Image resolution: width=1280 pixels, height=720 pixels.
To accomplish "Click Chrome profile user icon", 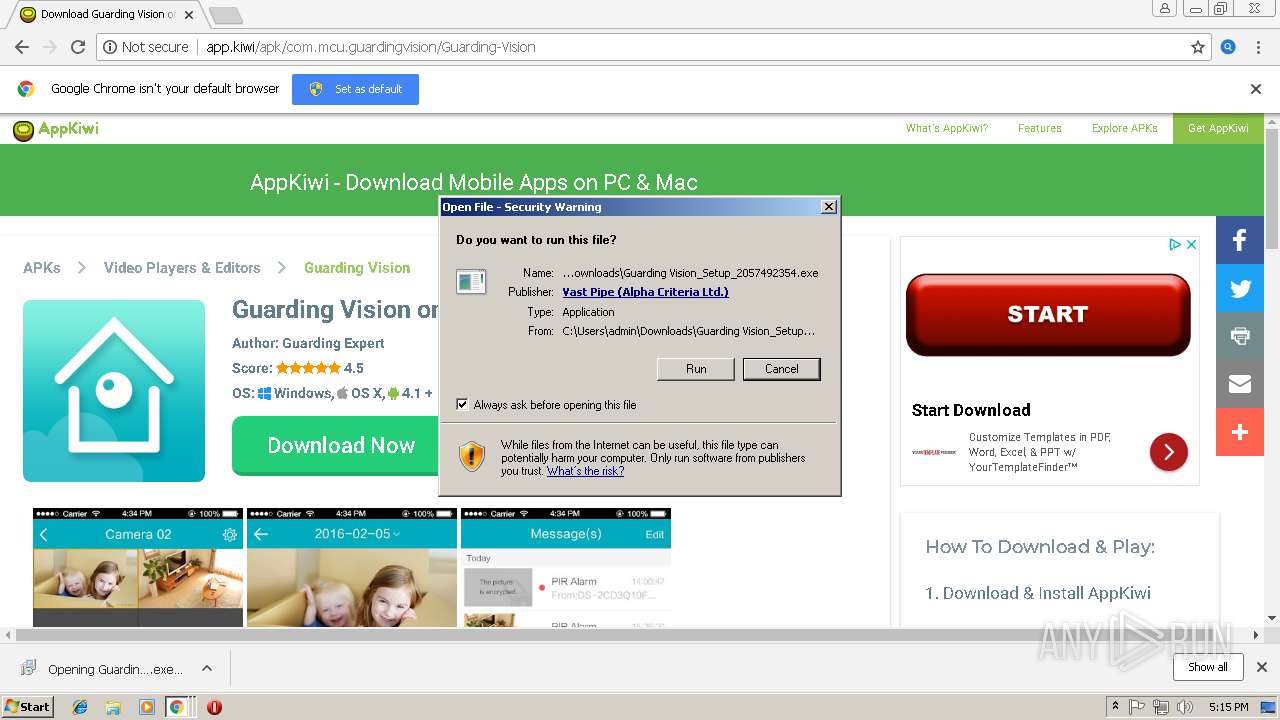I will pyautogui.click(x=1165, y=8).
